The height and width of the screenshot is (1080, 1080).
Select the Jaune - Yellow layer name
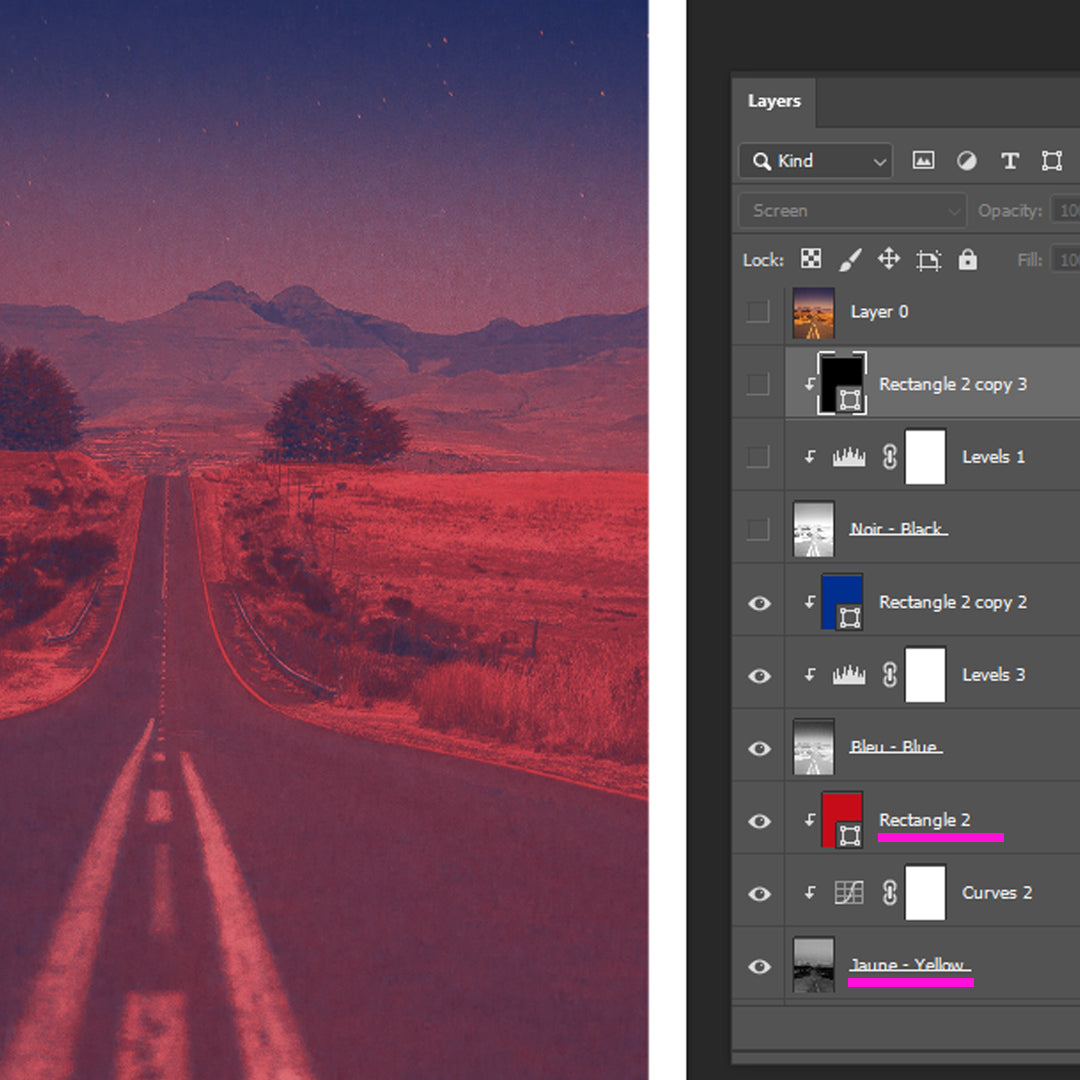(x=907, y=966)
